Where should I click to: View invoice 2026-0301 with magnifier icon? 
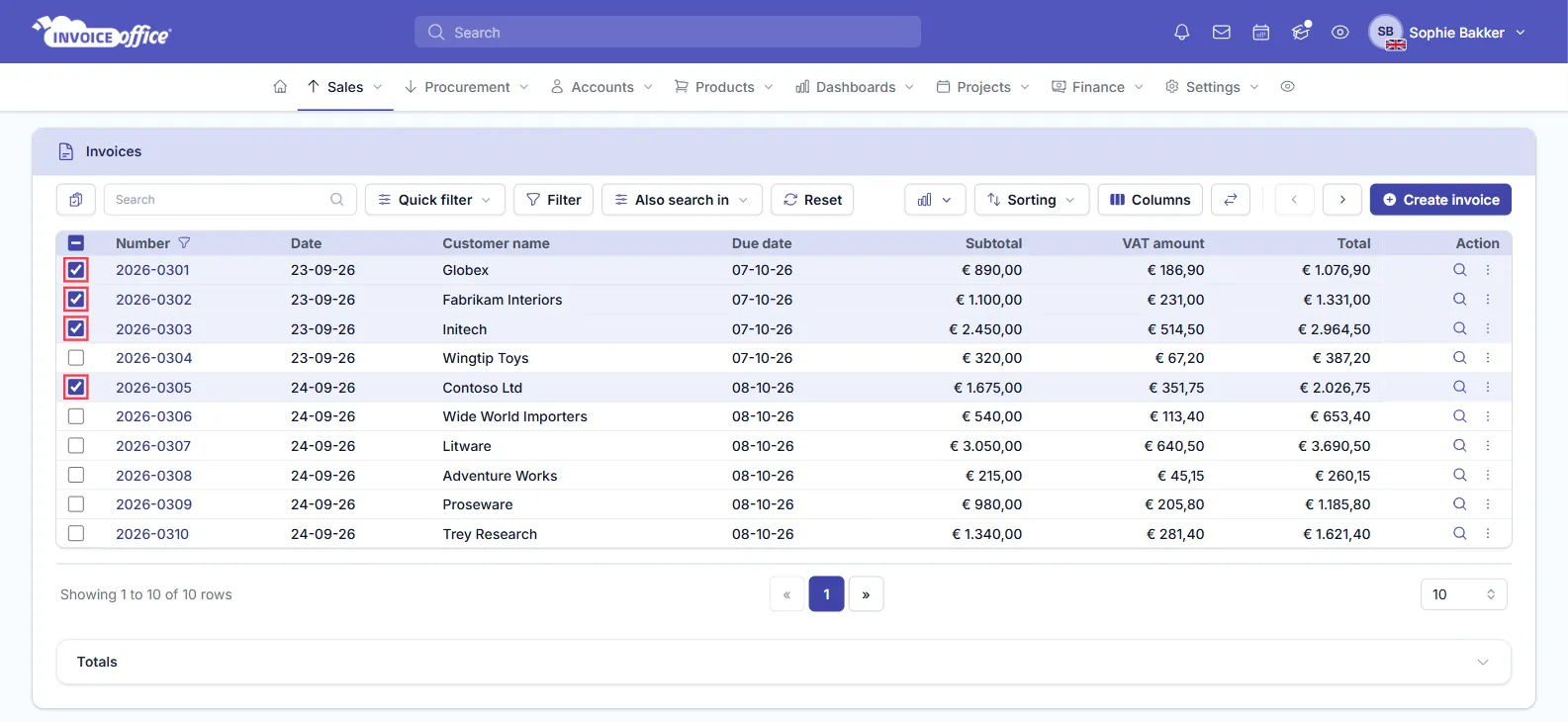pyautogui.click(x=1459, y=270)
